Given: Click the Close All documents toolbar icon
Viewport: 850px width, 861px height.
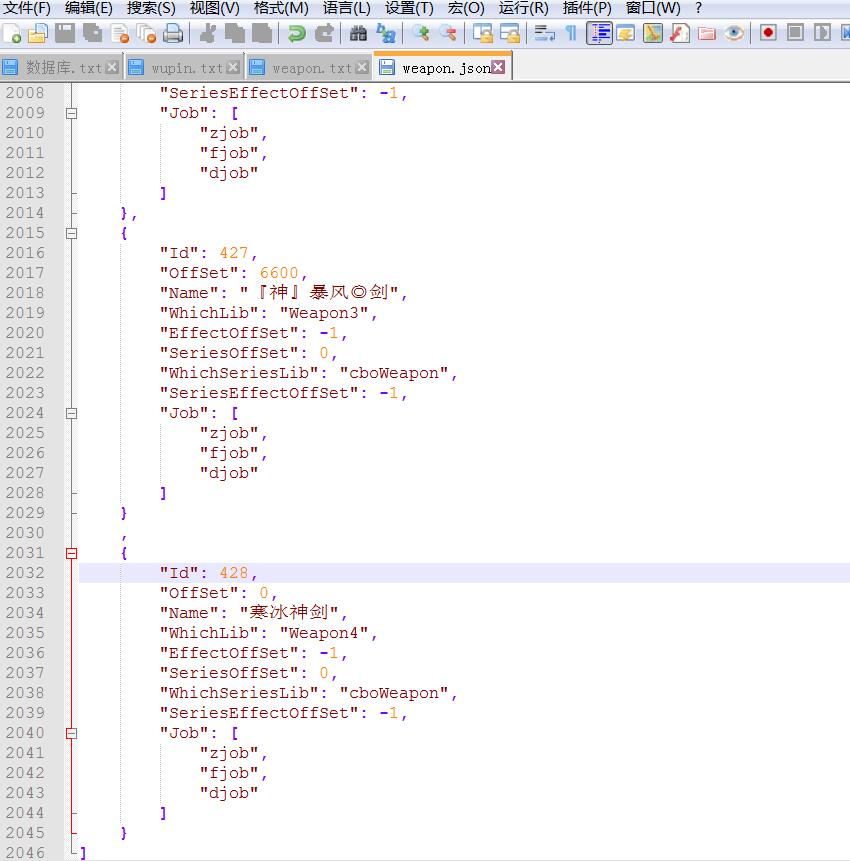Looking at the screenshot, I should point(146,33).
